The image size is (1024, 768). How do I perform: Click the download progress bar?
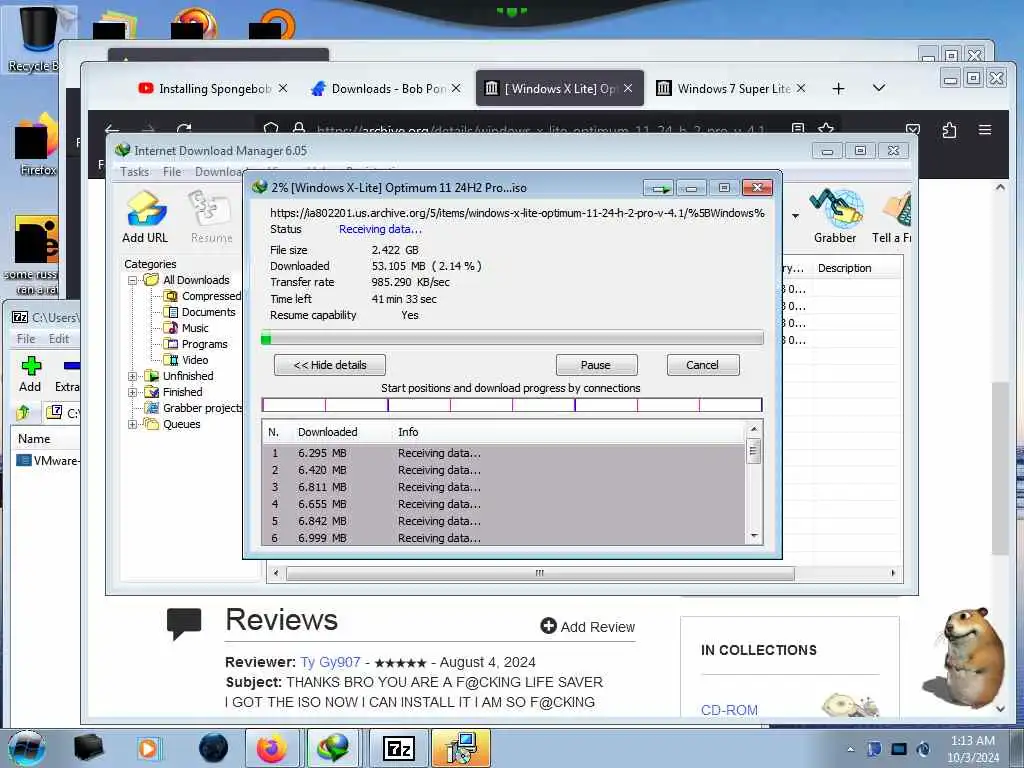click(512, 338)
